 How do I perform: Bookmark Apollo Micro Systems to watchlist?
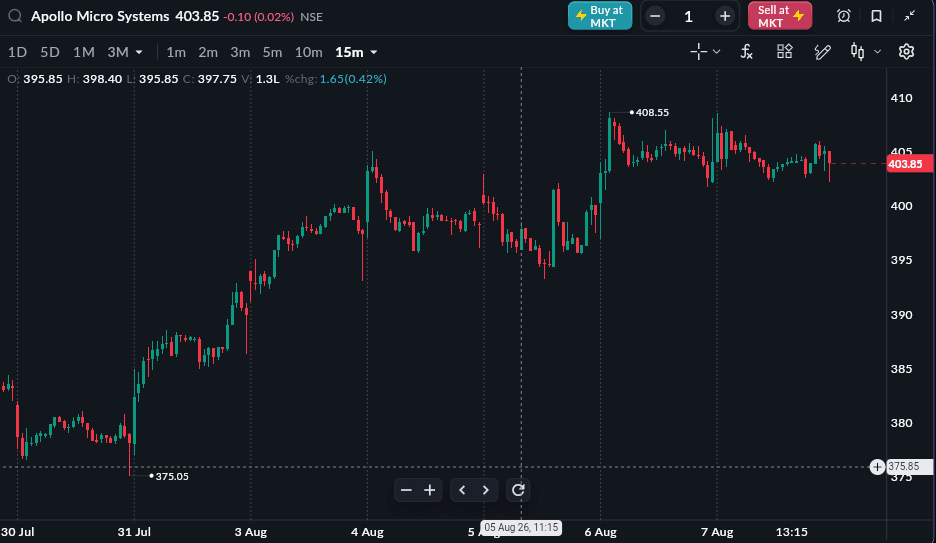coord(876,16)
